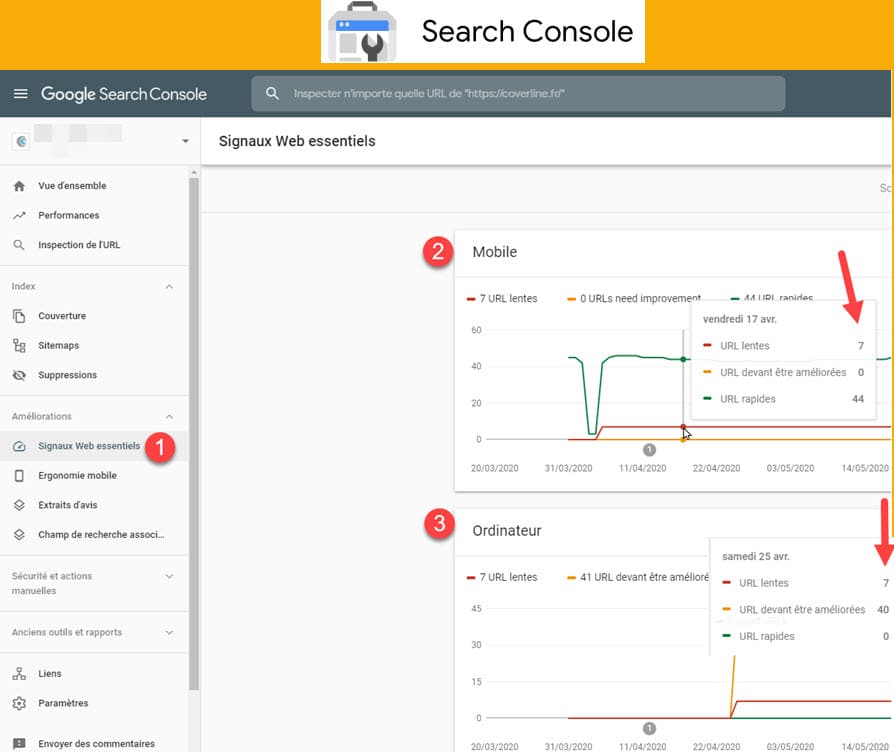
Task: Open Envoyer des commentaires
Action: (x=95, y=743)
